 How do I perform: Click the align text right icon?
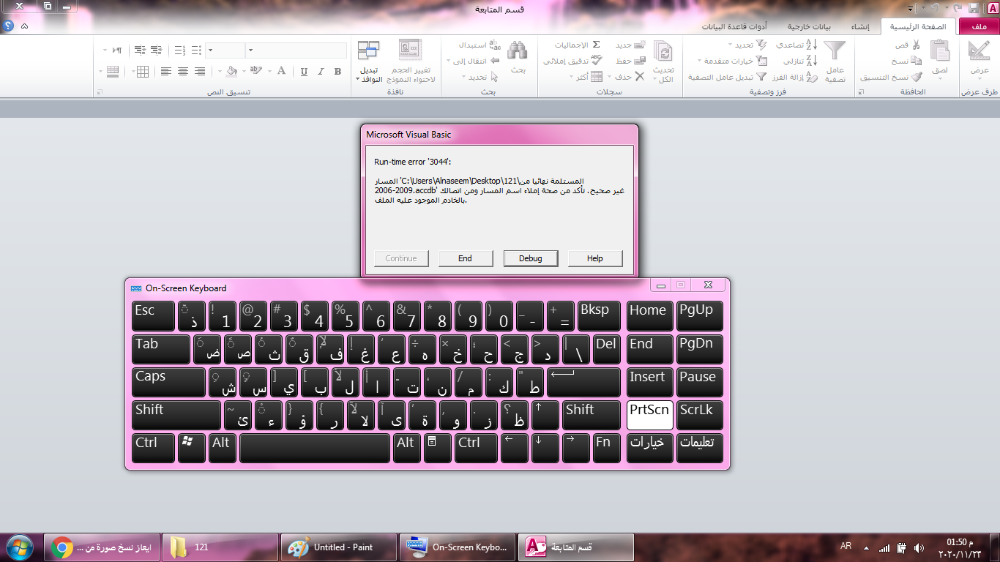click(x=200, y=71)
